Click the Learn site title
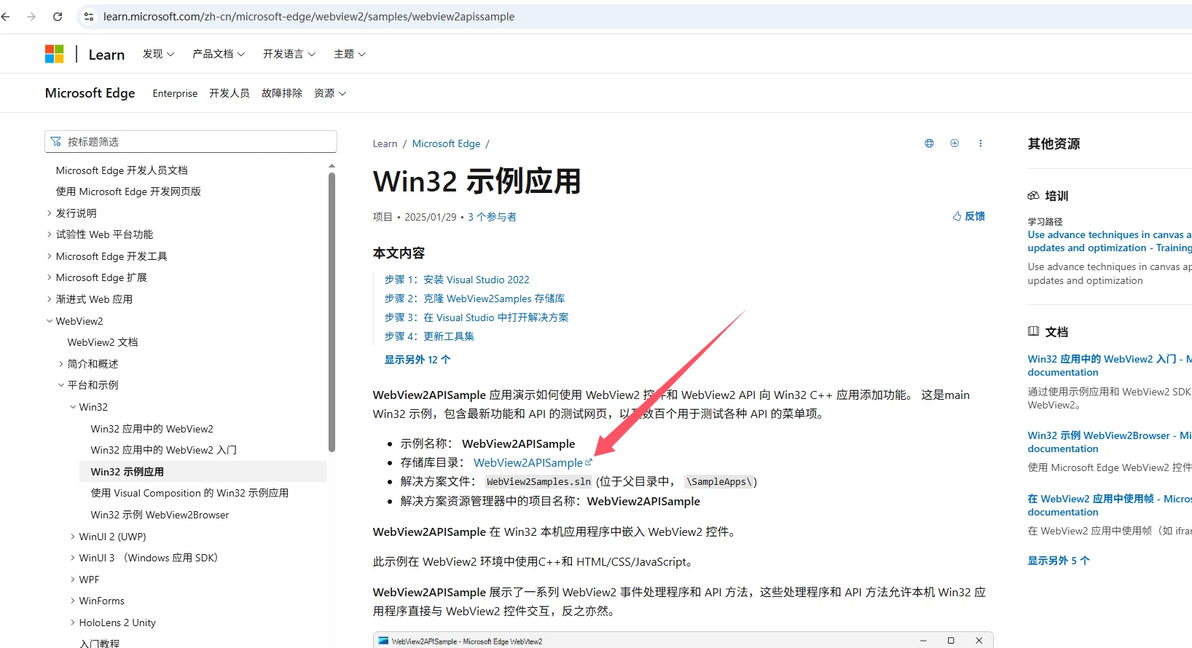The width and height of the screenshot is (1192, 648). coord(106,55)
